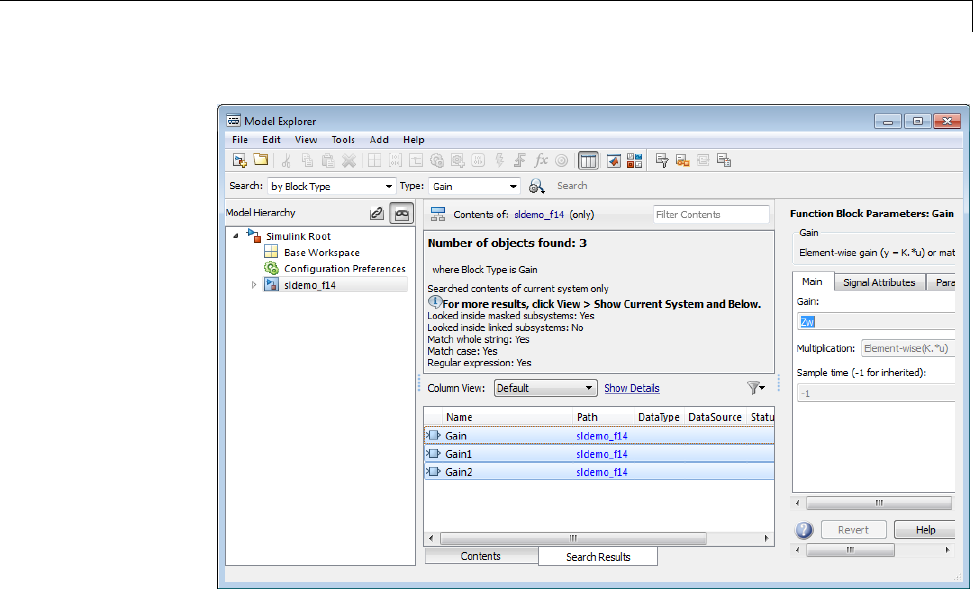Open the Tools menu
973x589 pixels.
(343, 140)
